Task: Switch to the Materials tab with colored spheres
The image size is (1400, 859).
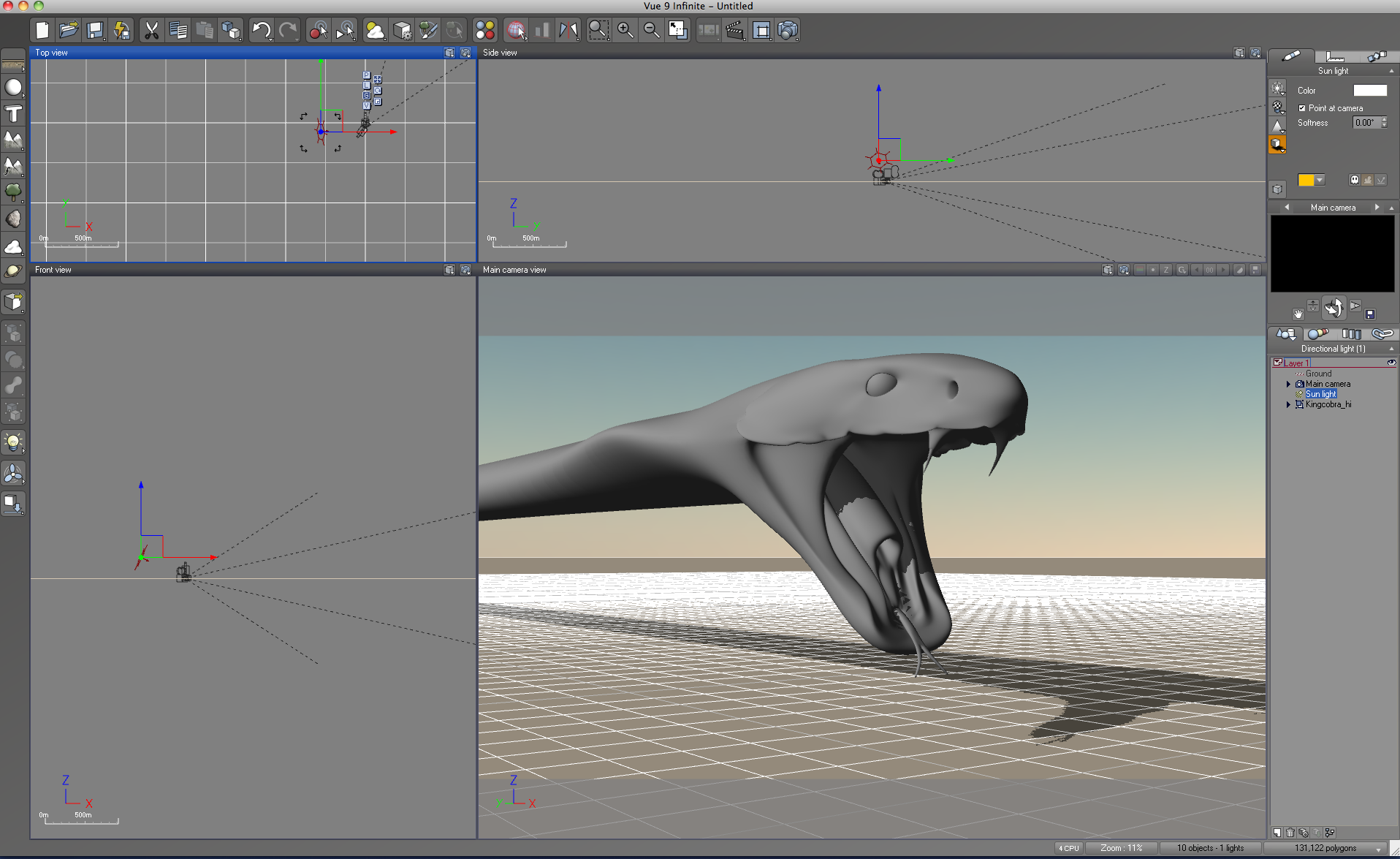Action: pos(1317,334)
